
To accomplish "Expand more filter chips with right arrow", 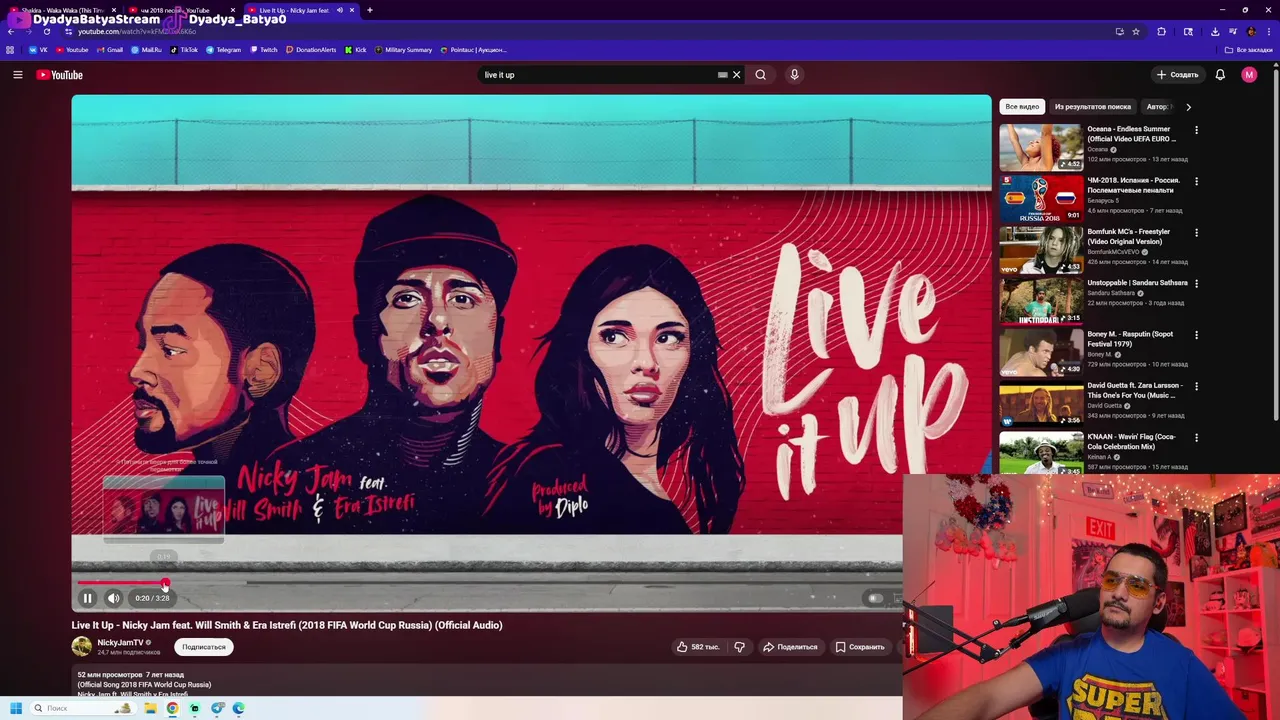I will click(1188, 106).
